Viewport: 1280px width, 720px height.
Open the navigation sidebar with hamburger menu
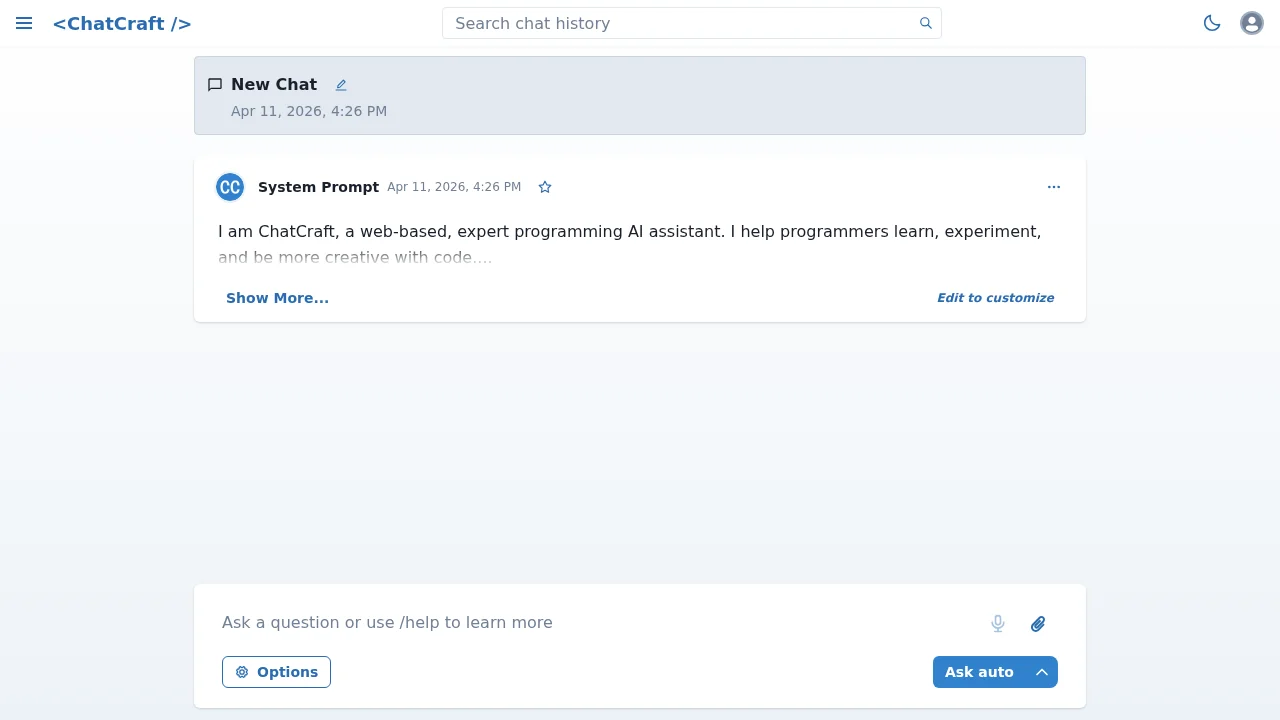point(24,23)
